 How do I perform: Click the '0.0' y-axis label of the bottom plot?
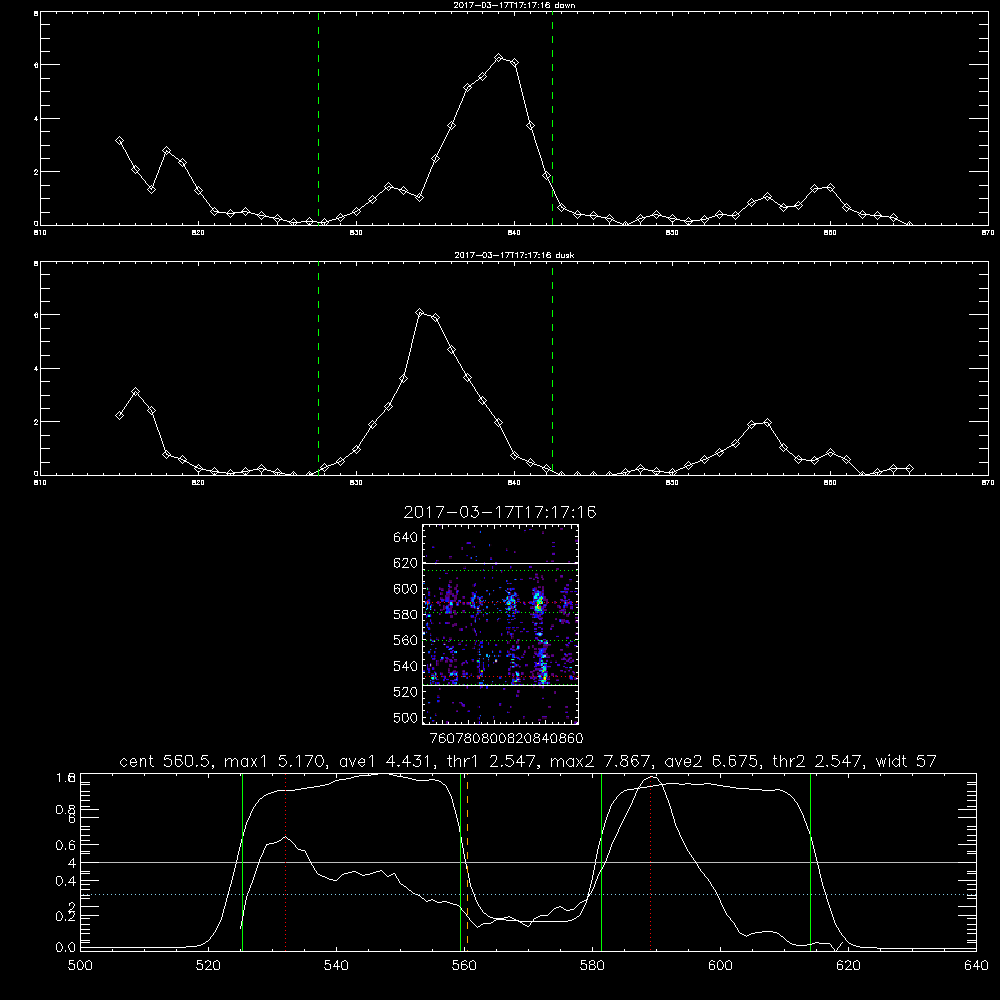coord(65,947)
